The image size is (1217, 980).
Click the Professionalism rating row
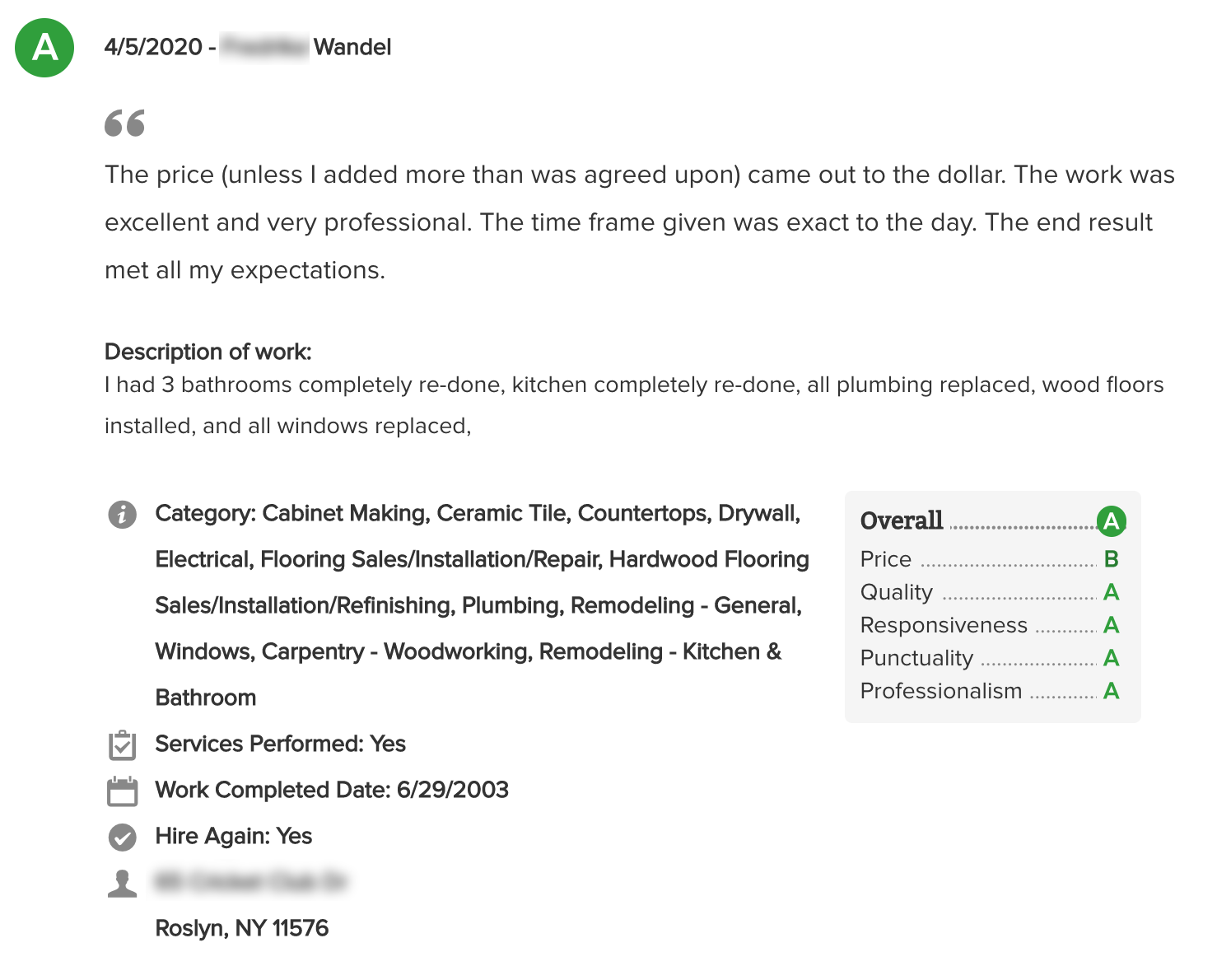coord(990,691)
